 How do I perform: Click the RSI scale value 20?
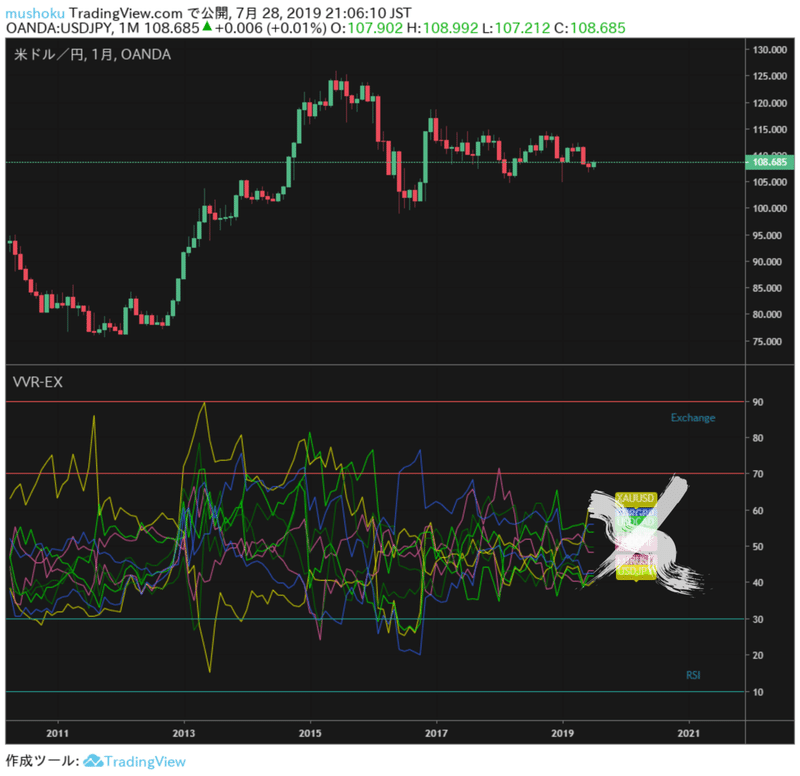coord(758,655)
